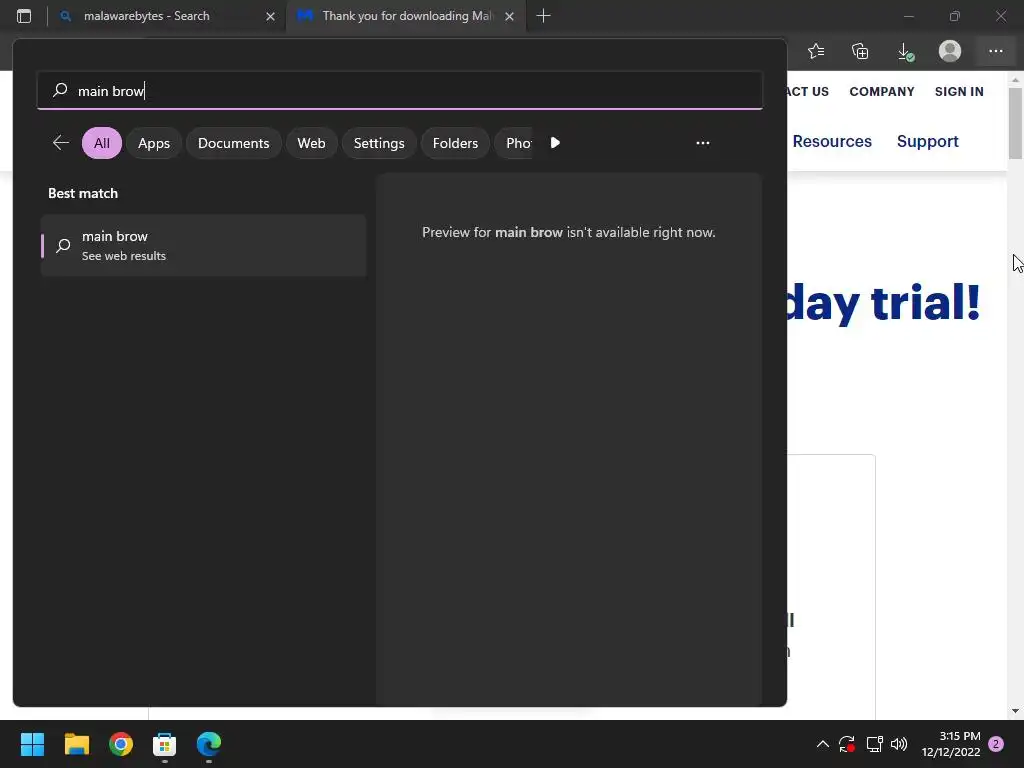Open the Resources menu on the website
The image size is (1024, 768).
point(832,141)
